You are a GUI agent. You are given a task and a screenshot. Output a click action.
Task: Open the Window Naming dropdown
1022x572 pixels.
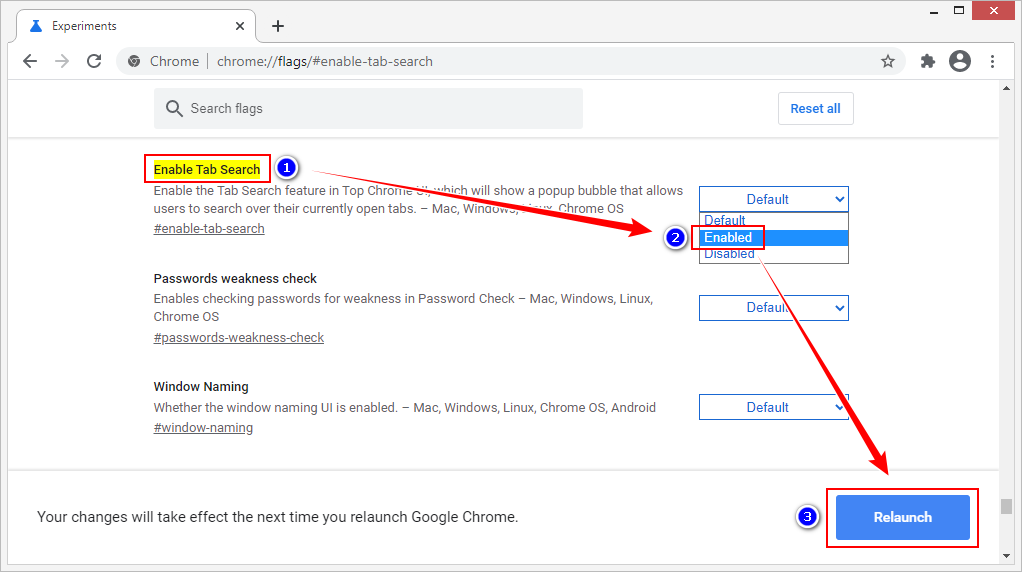pyautogui.click(x=774, y=407)
